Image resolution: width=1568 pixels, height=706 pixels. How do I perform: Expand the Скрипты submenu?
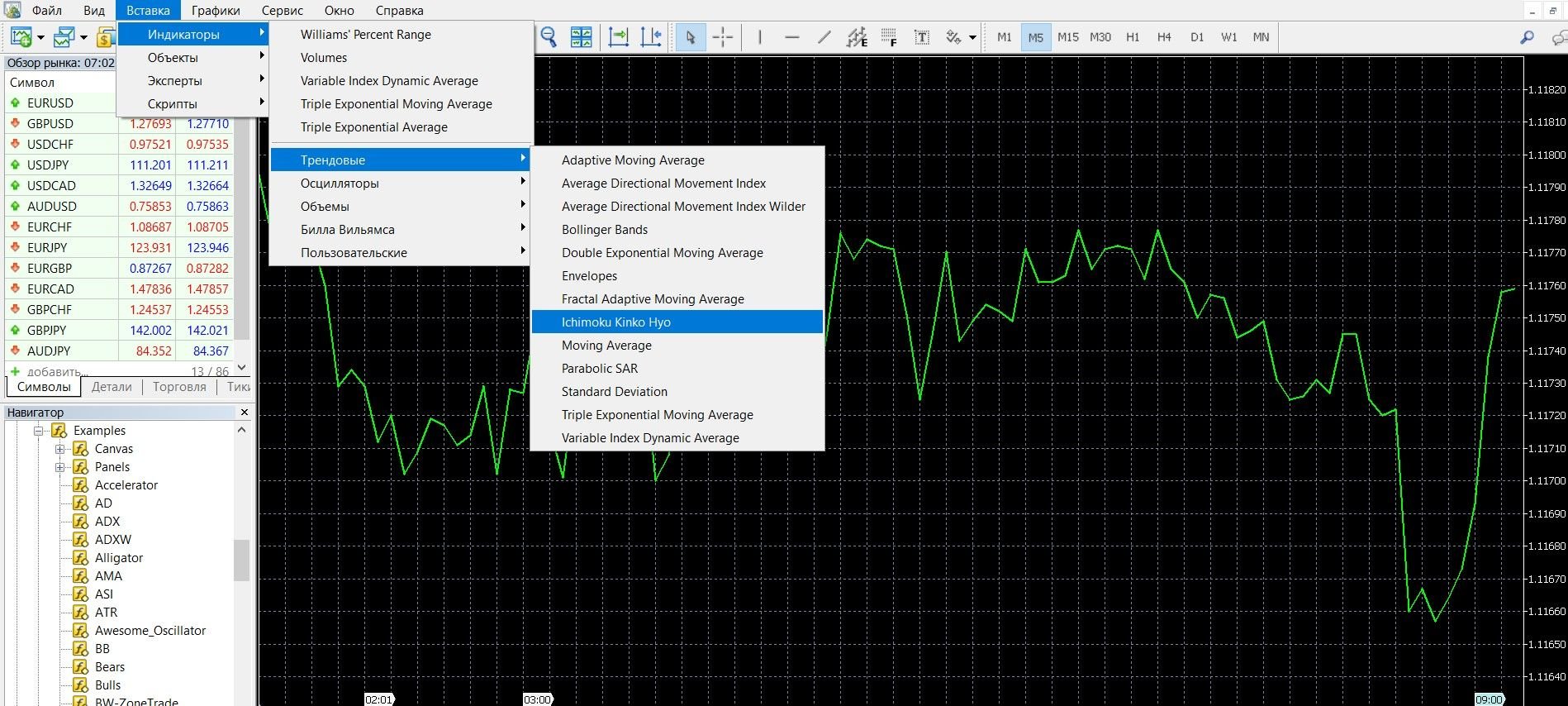(x=193, y=104)
